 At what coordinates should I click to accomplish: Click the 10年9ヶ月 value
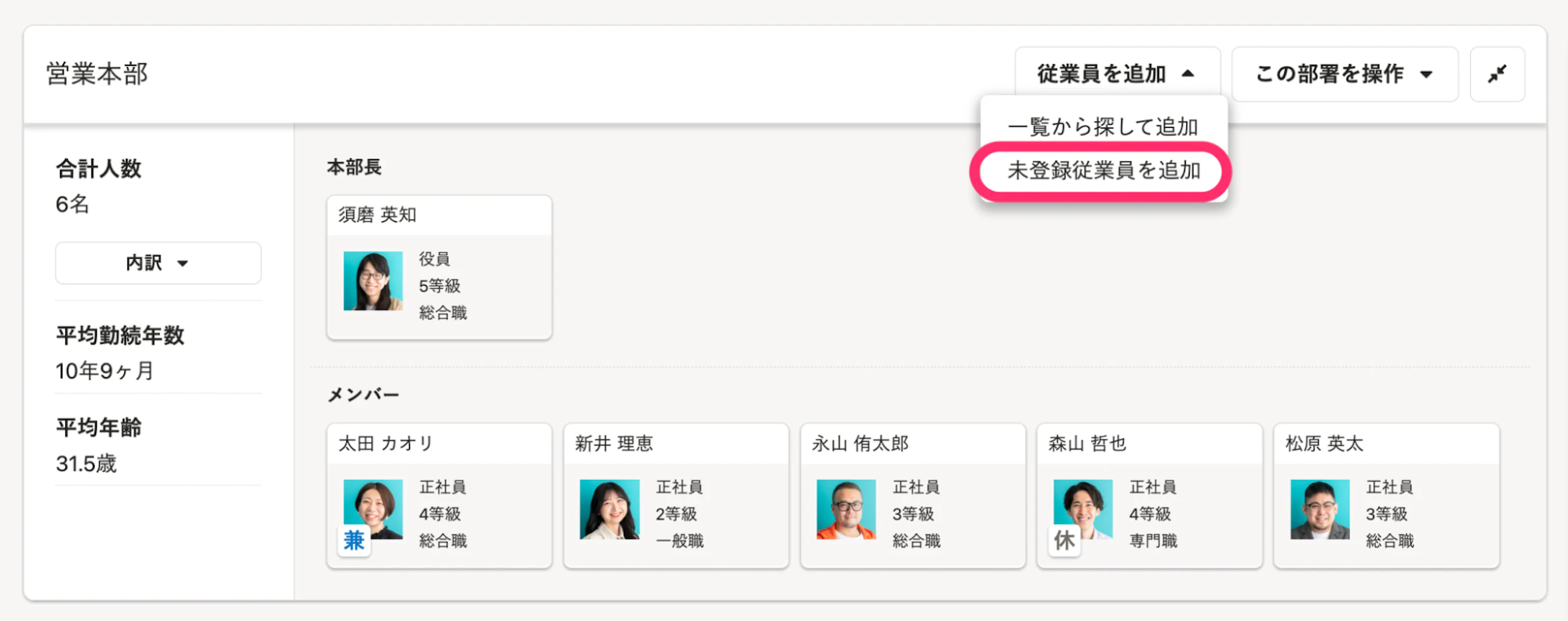pyautogui.click(x=105, y=371)
